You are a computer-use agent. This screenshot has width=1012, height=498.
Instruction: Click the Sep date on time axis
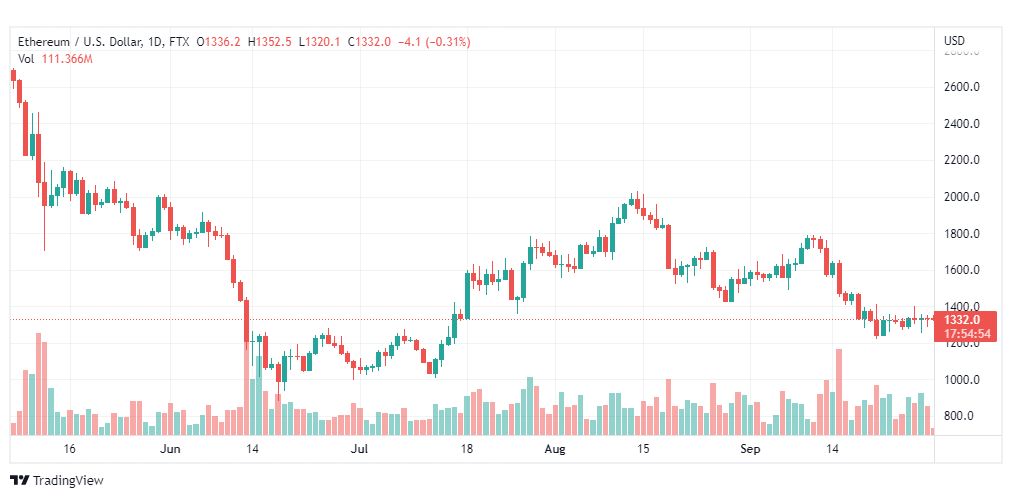pos(750,450)
